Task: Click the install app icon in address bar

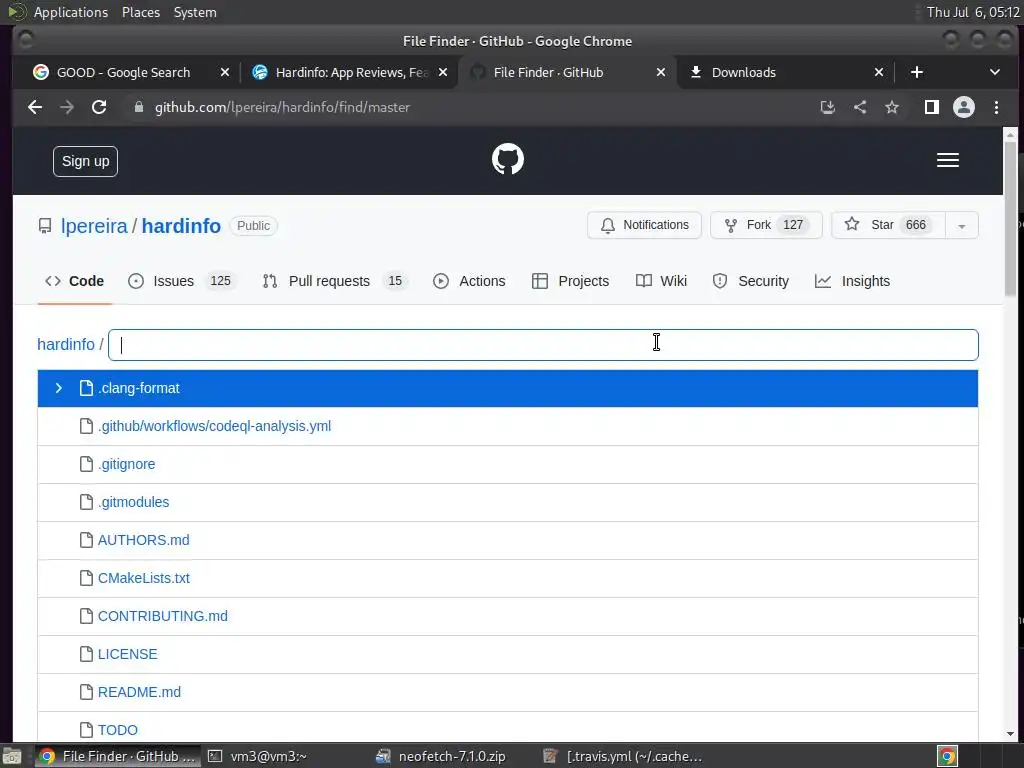Action: pos(827,107)
